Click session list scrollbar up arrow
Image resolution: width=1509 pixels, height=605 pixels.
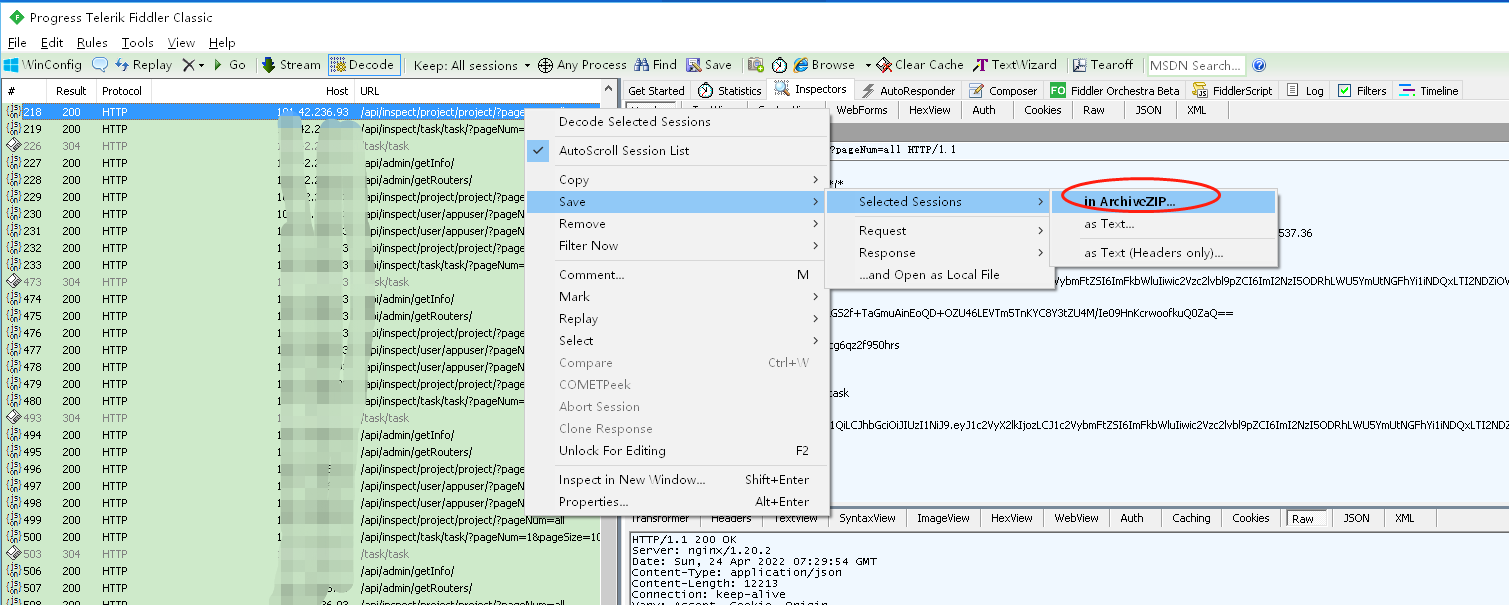click(606, 91)
